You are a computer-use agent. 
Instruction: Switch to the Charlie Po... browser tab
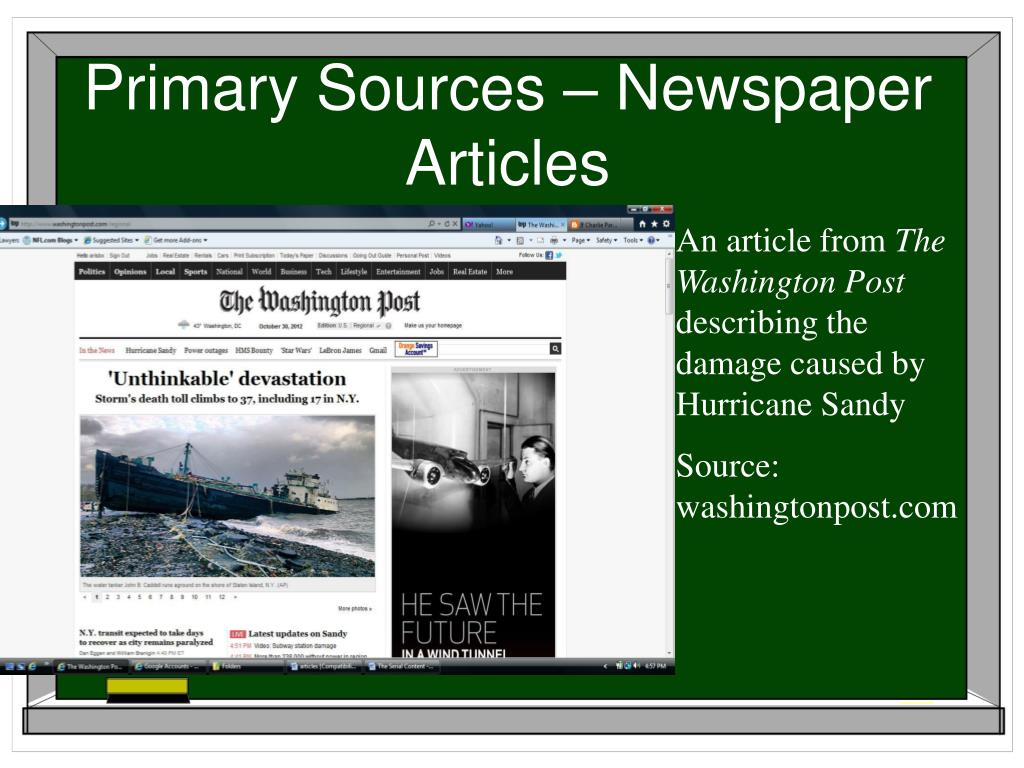coord(600,225)
